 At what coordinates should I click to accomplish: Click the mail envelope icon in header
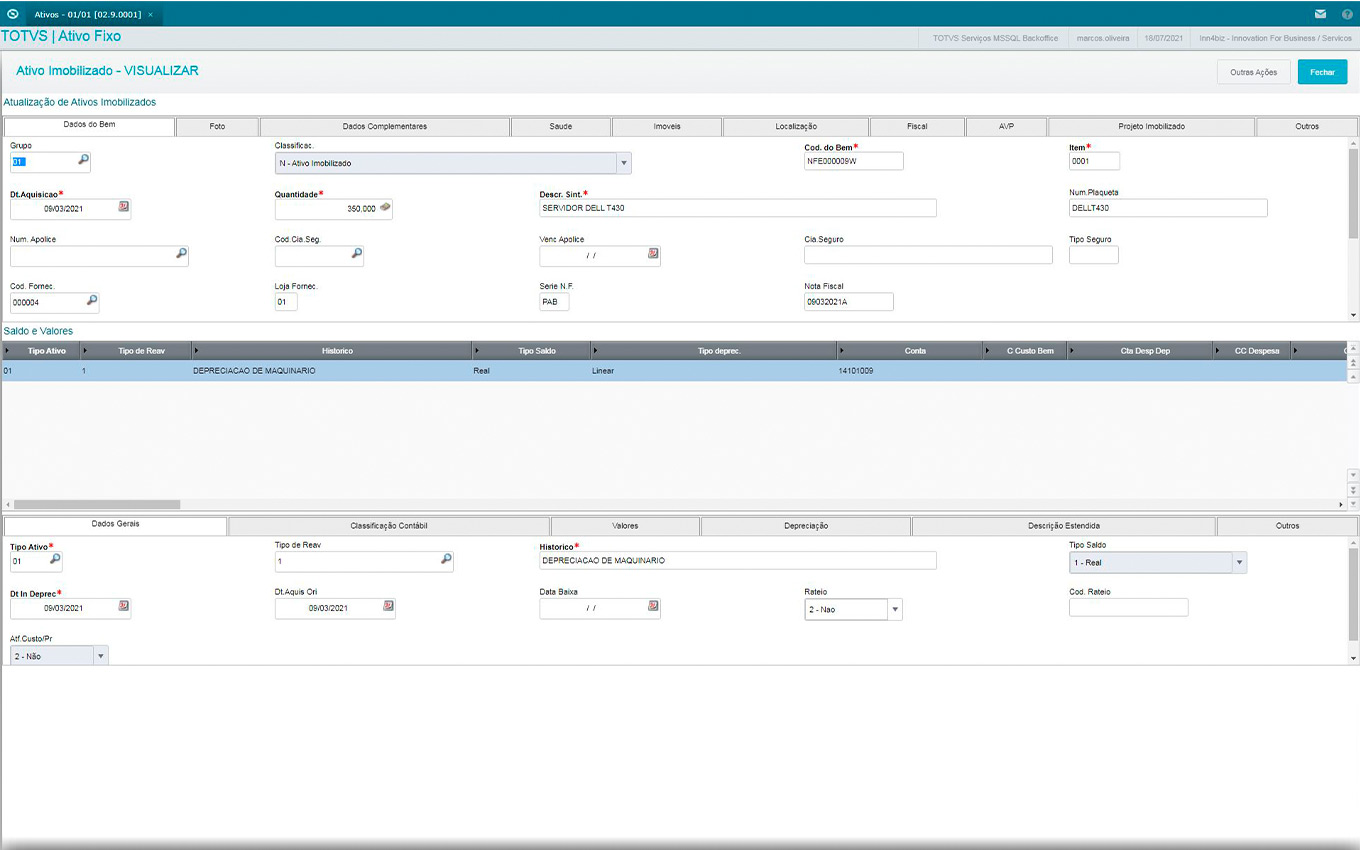[x=1321, y=14]
